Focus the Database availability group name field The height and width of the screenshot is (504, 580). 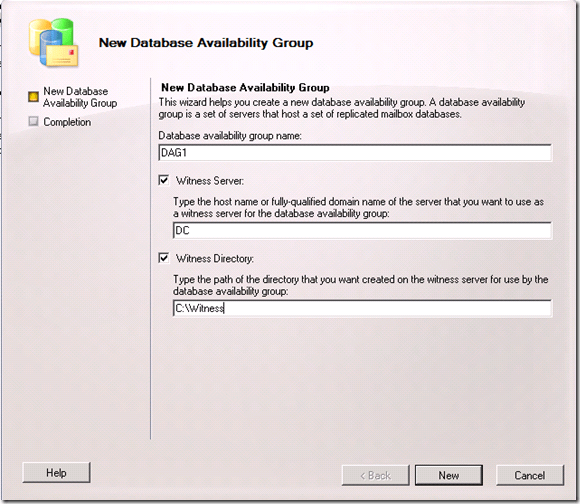pos(355,153)
